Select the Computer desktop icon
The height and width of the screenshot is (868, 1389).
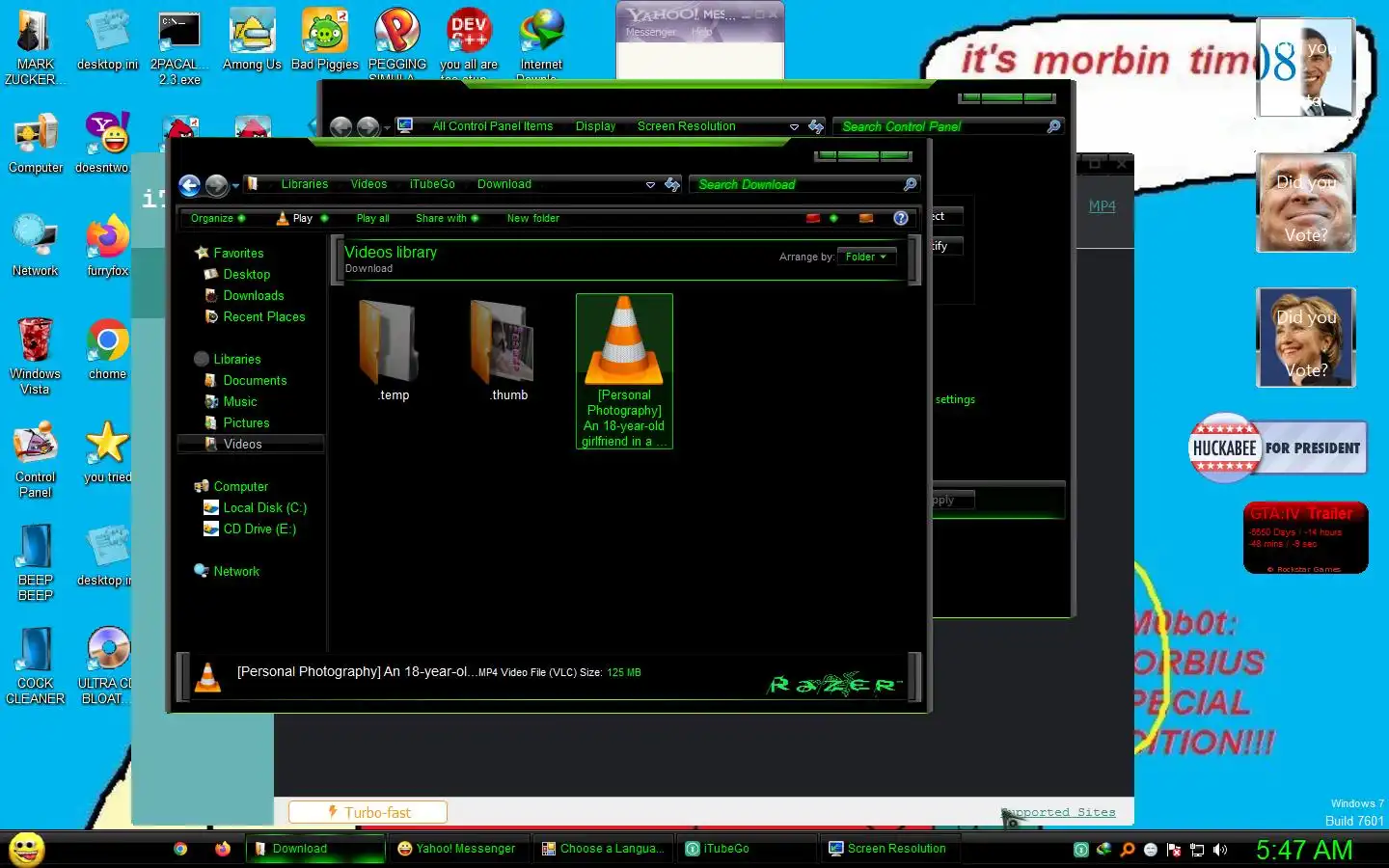click(36, 144)
